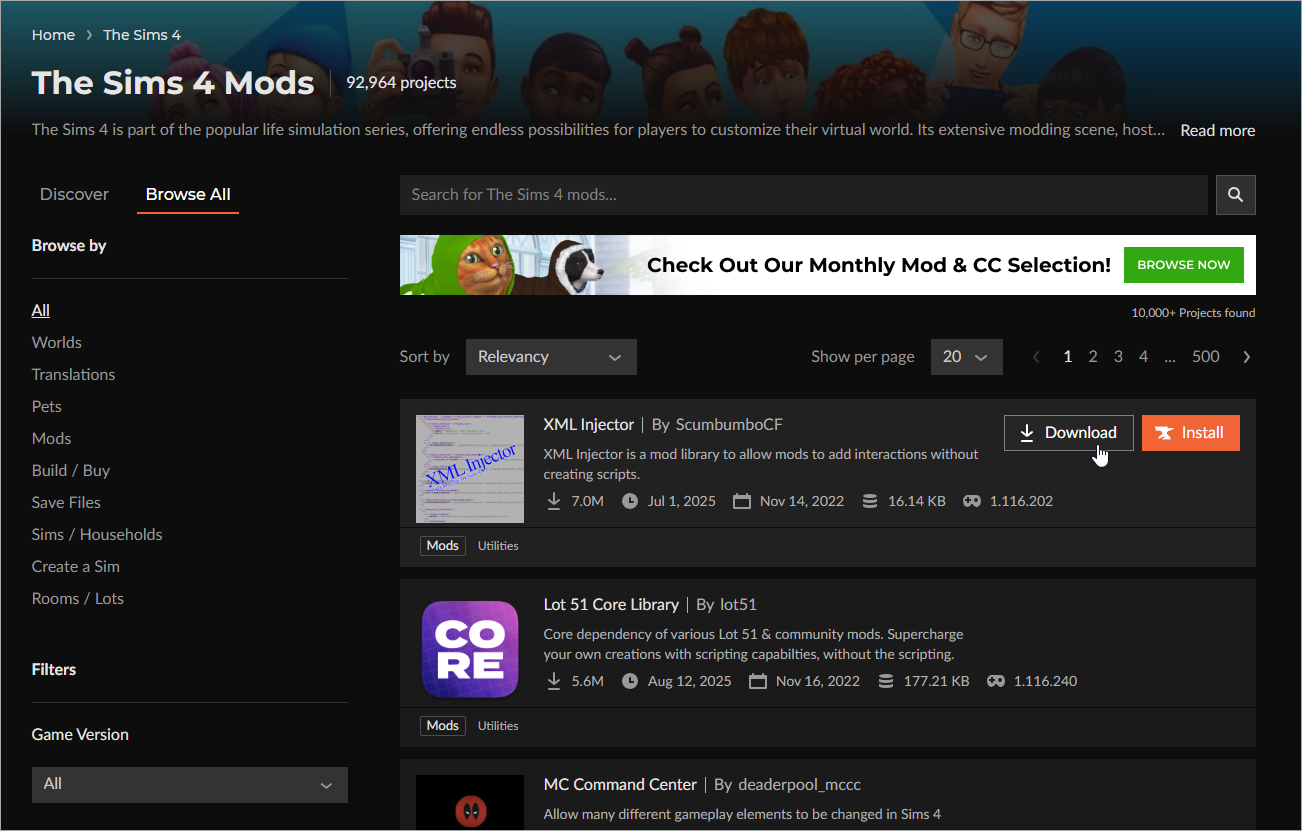
Task: Select the Pets category
Action: tap(47, 406)
